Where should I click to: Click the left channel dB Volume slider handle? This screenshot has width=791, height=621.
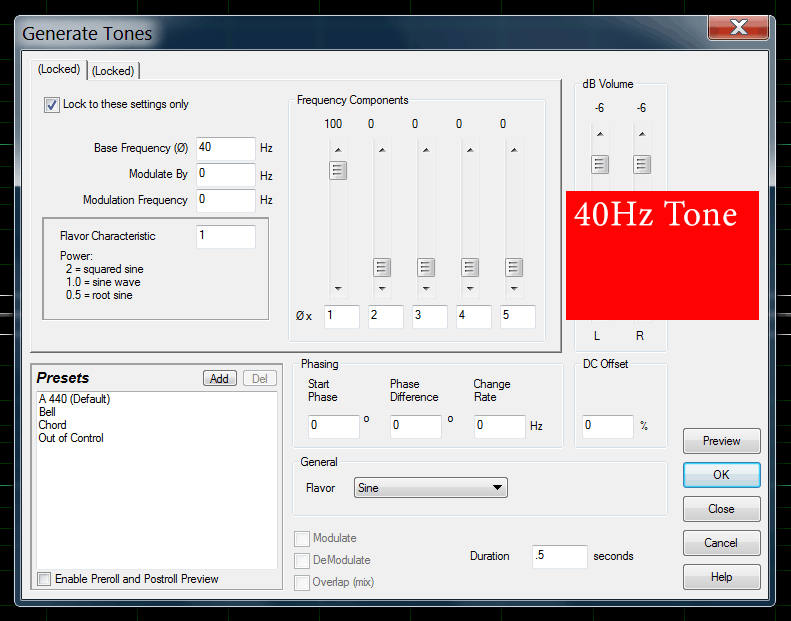[599, 164]
